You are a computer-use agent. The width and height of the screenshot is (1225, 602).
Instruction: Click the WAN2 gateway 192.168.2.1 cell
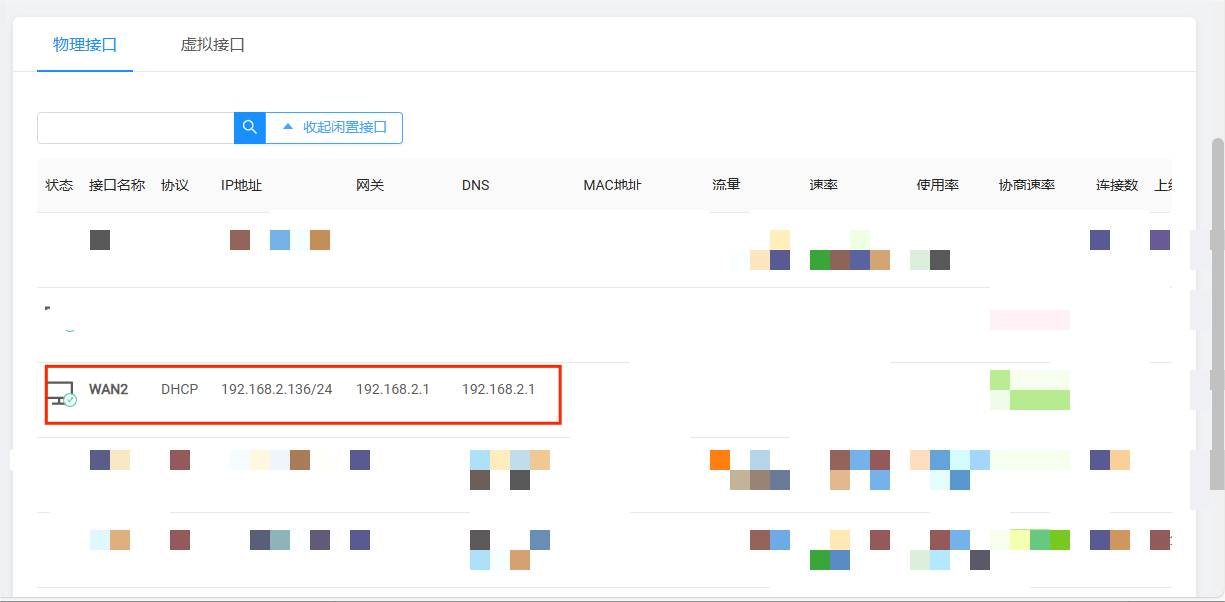click(x=392, y=389)
